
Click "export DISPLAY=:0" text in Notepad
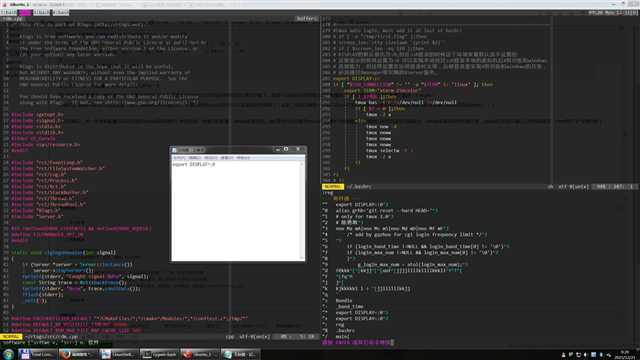point(193,164)
